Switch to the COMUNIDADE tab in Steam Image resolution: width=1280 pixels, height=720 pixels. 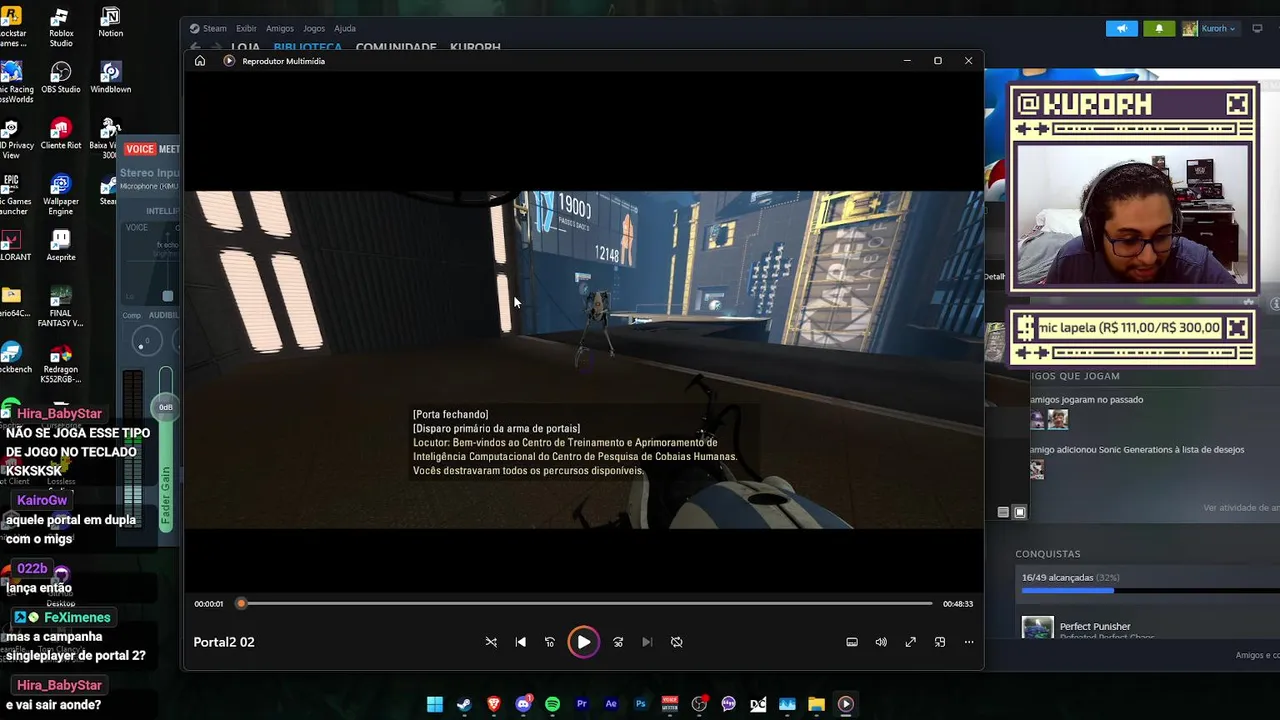[396, 47]
